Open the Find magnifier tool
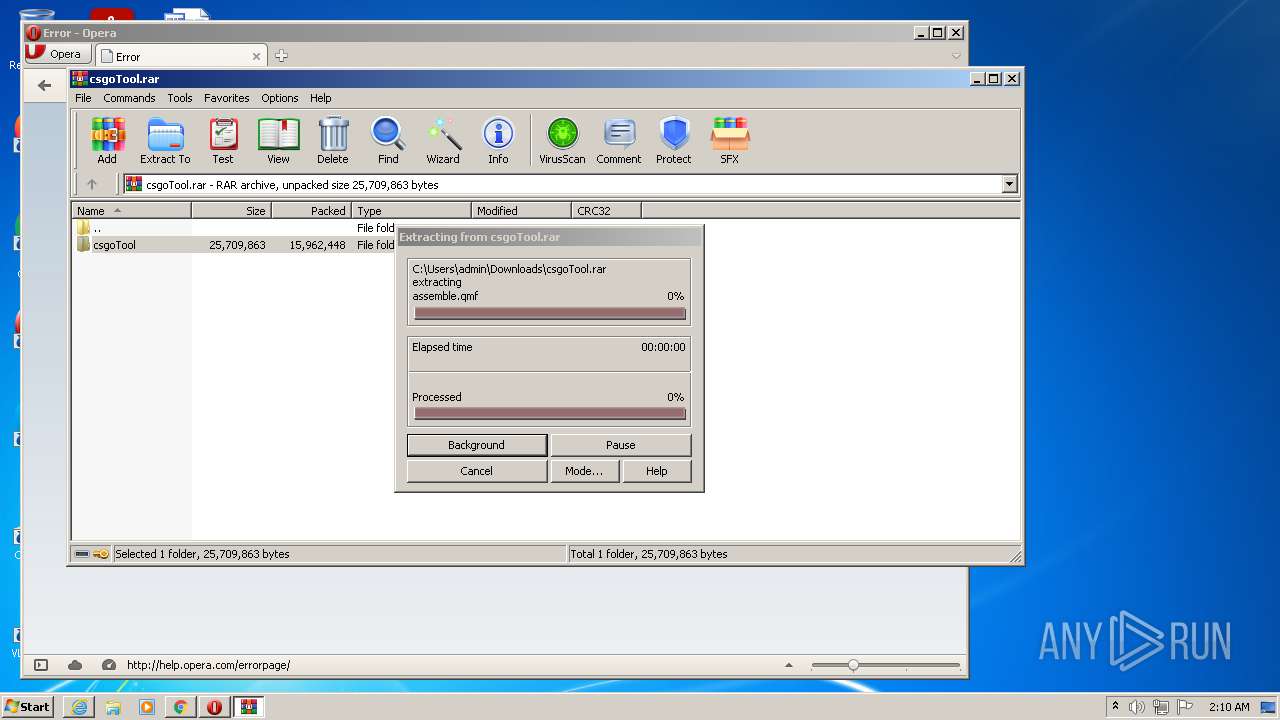1280x720 pixels. (388, 140)
